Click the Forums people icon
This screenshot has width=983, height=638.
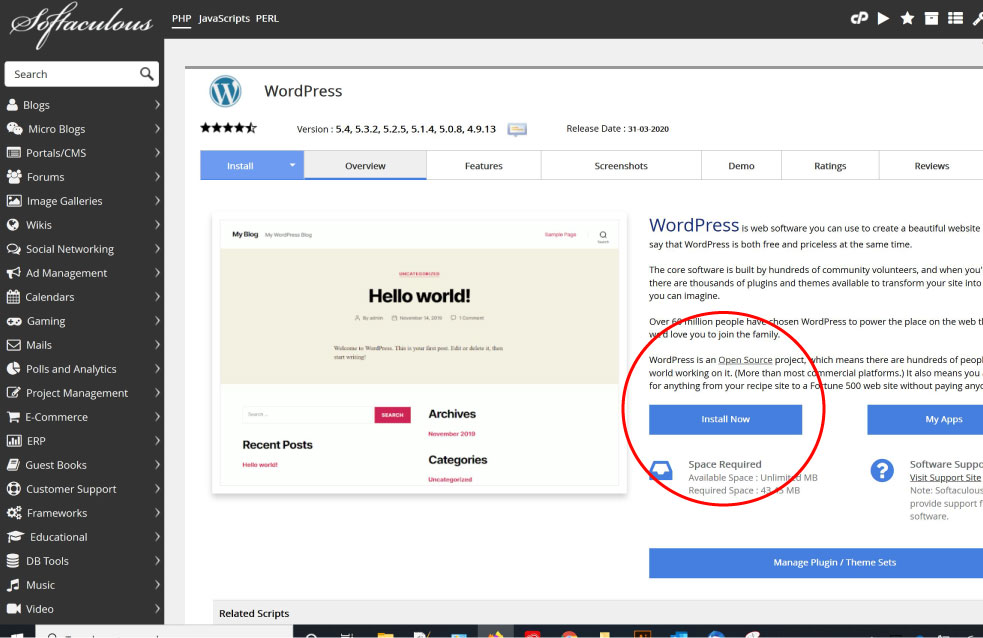point(14,177)
